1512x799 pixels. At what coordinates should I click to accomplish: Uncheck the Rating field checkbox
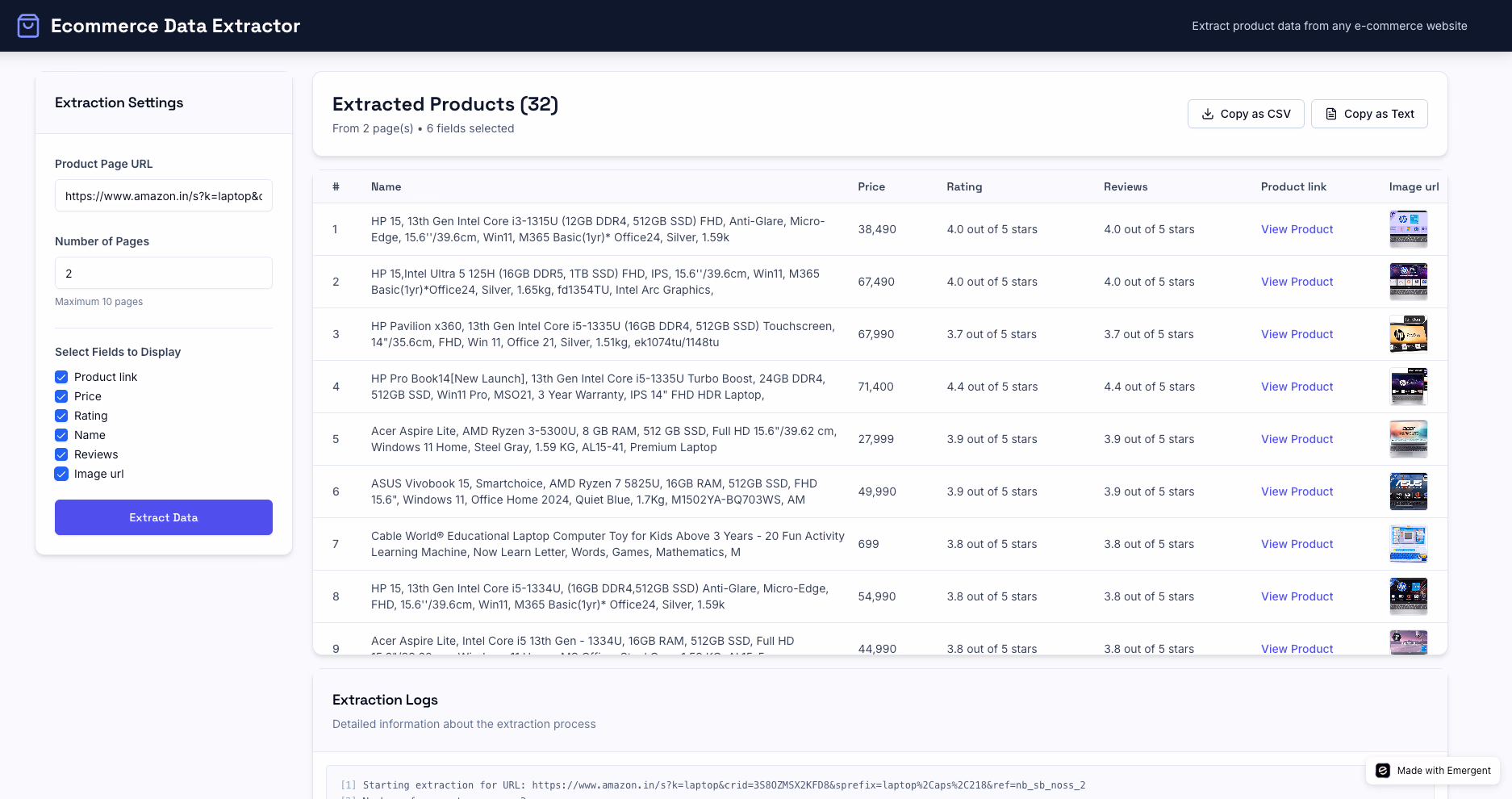[61, 416]
